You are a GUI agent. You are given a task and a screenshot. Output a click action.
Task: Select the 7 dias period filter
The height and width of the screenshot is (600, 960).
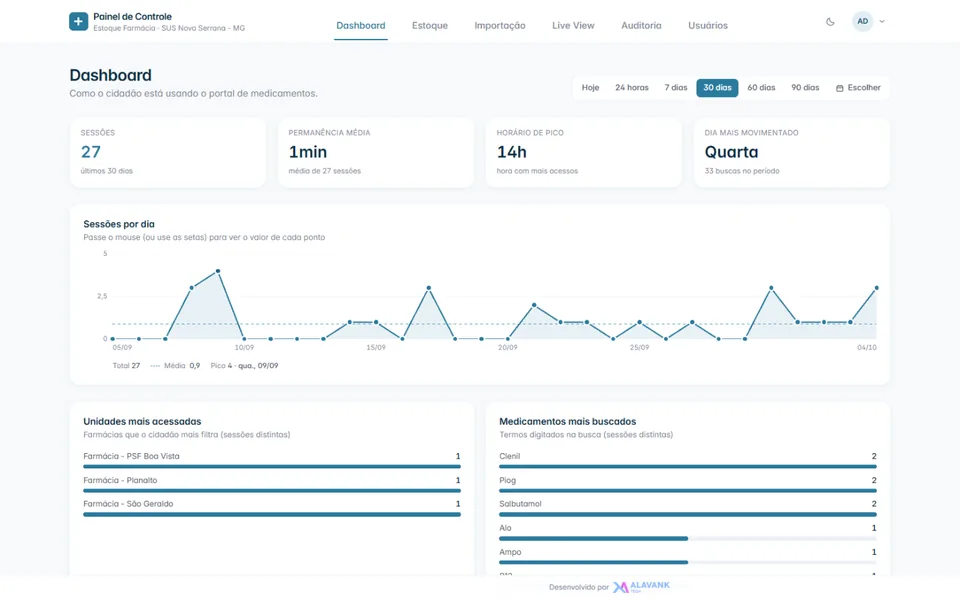pyautogui.click(x=676, y=88)
